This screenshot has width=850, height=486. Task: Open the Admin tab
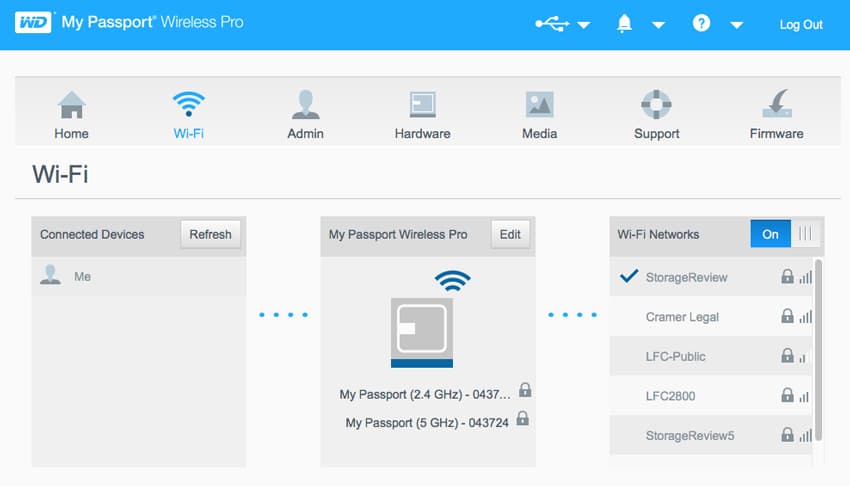[x=305, y=114]
